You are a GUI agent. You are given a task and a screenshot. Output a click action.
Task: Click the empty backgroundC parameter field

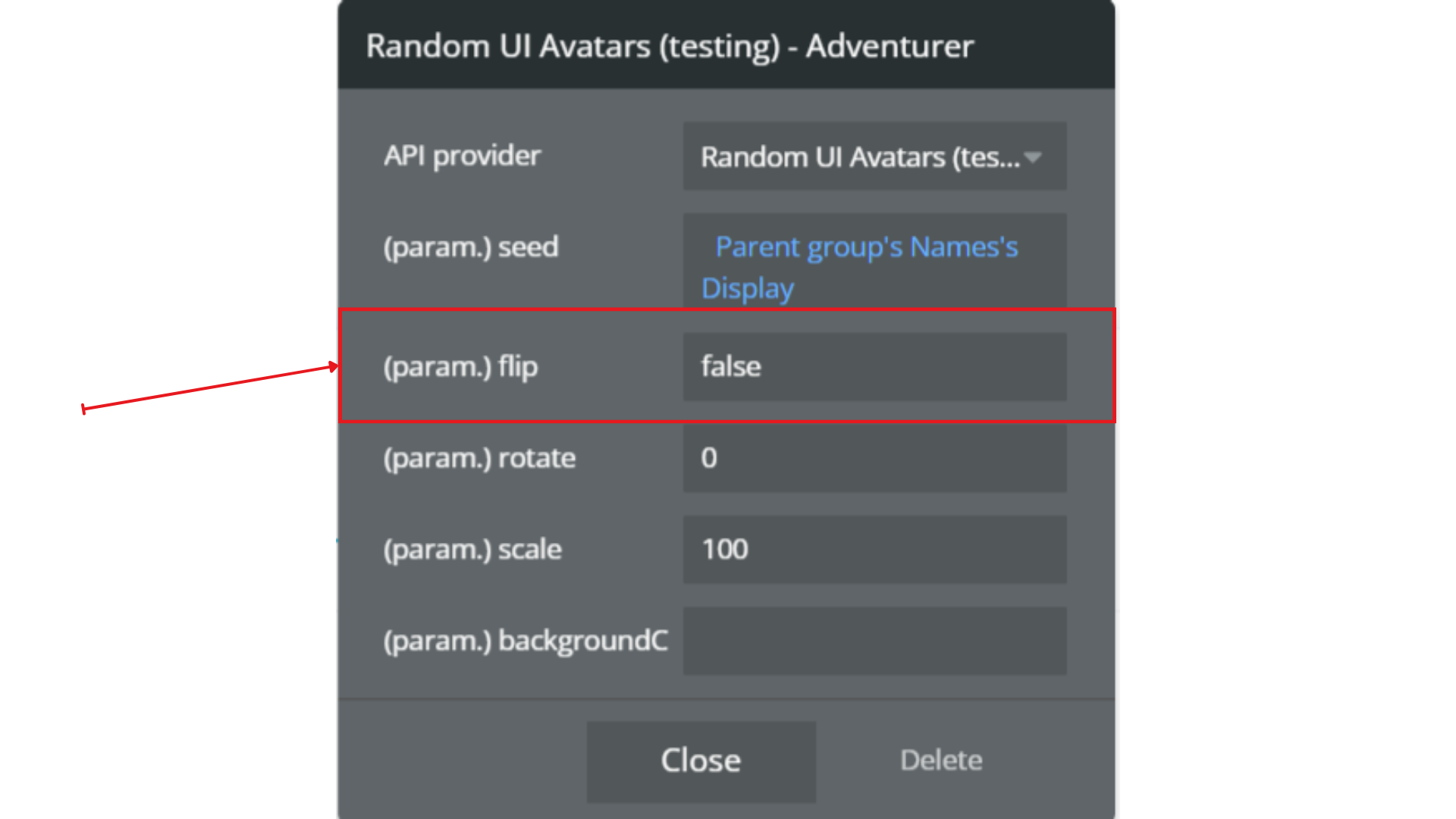tap(874, 641)
